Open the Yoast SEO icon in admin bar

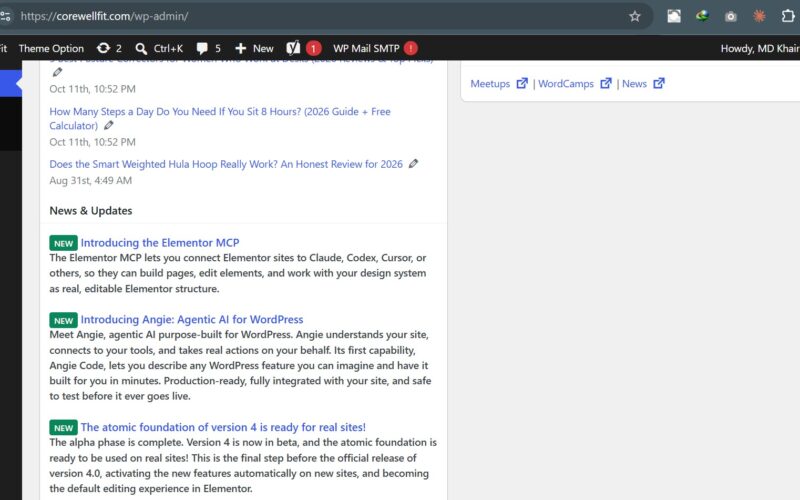click(293, 48)
